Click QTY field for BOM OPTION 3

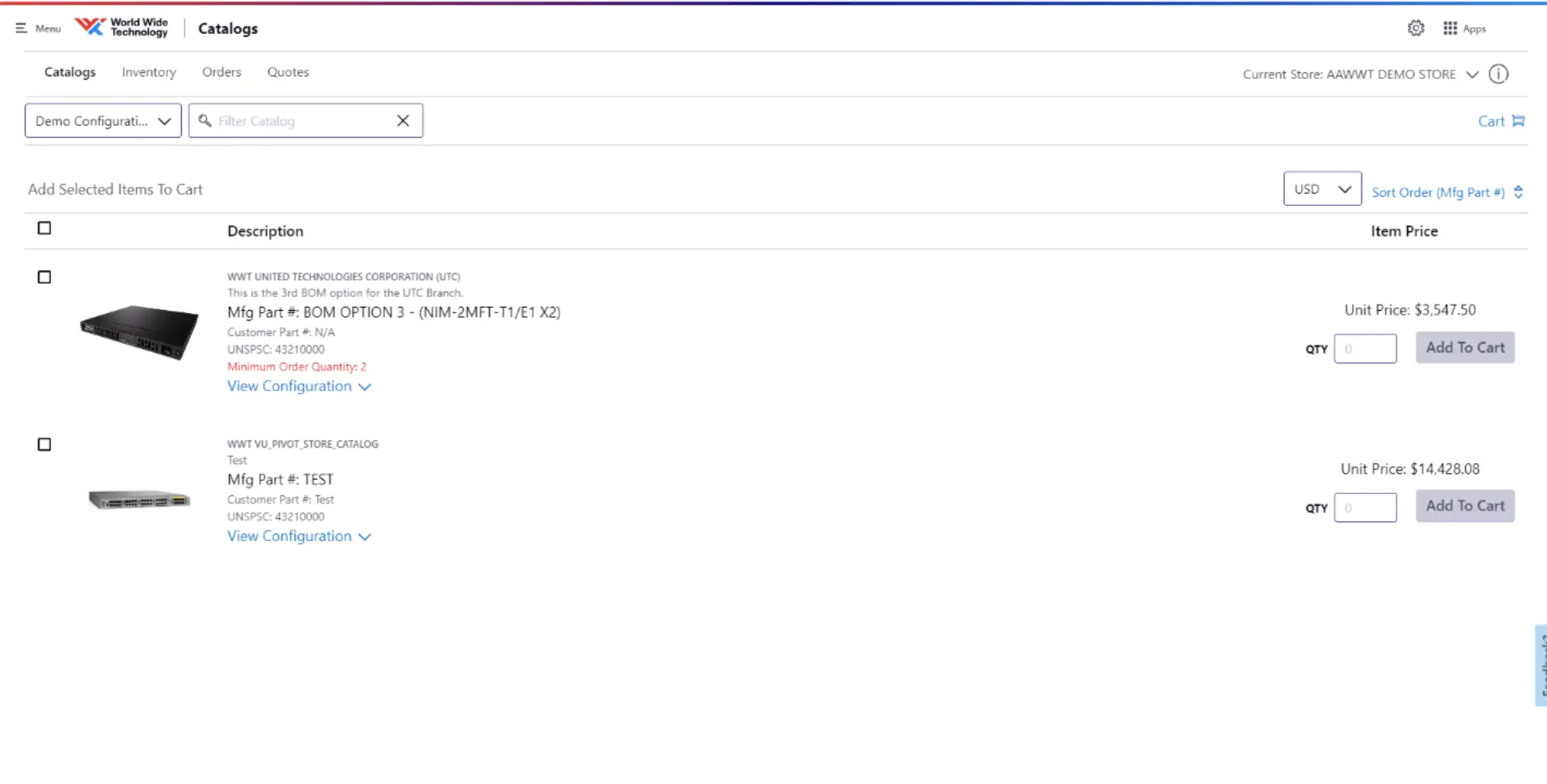pyautogui.click(x=1365, y=349)
